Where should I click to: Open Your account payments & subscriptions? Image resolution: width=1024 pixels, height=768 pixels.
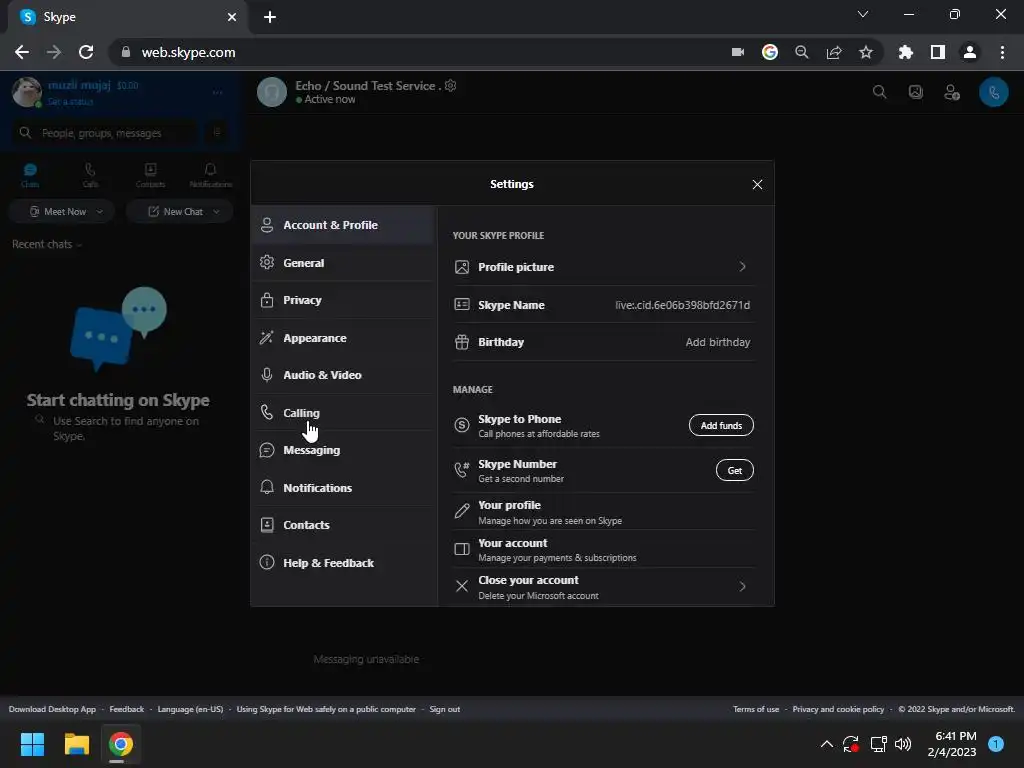coord(603,550)
